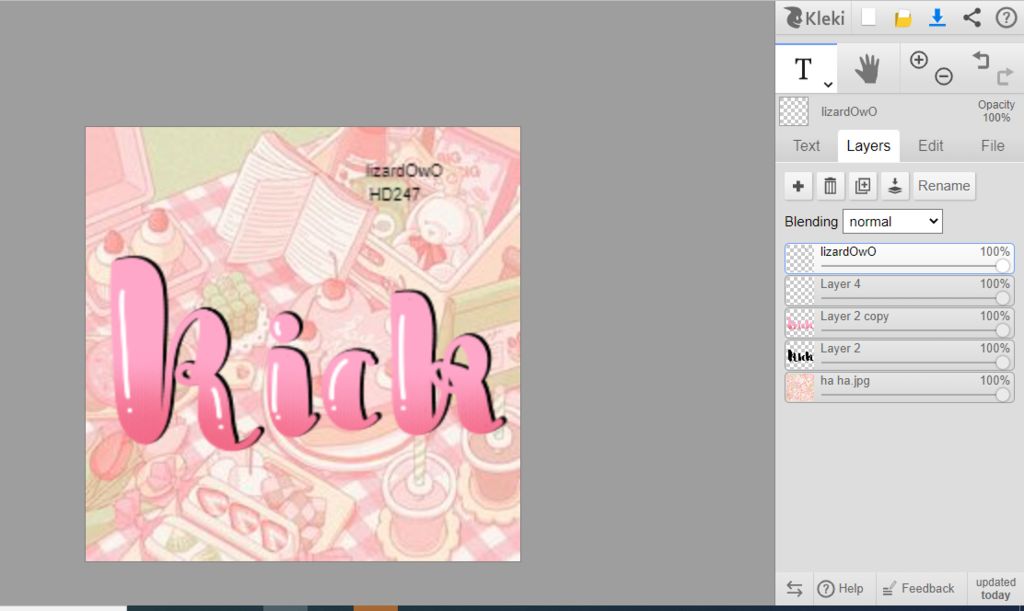Switch to the Layers tab
The image size is (1024, 611).
coord(868,146)
